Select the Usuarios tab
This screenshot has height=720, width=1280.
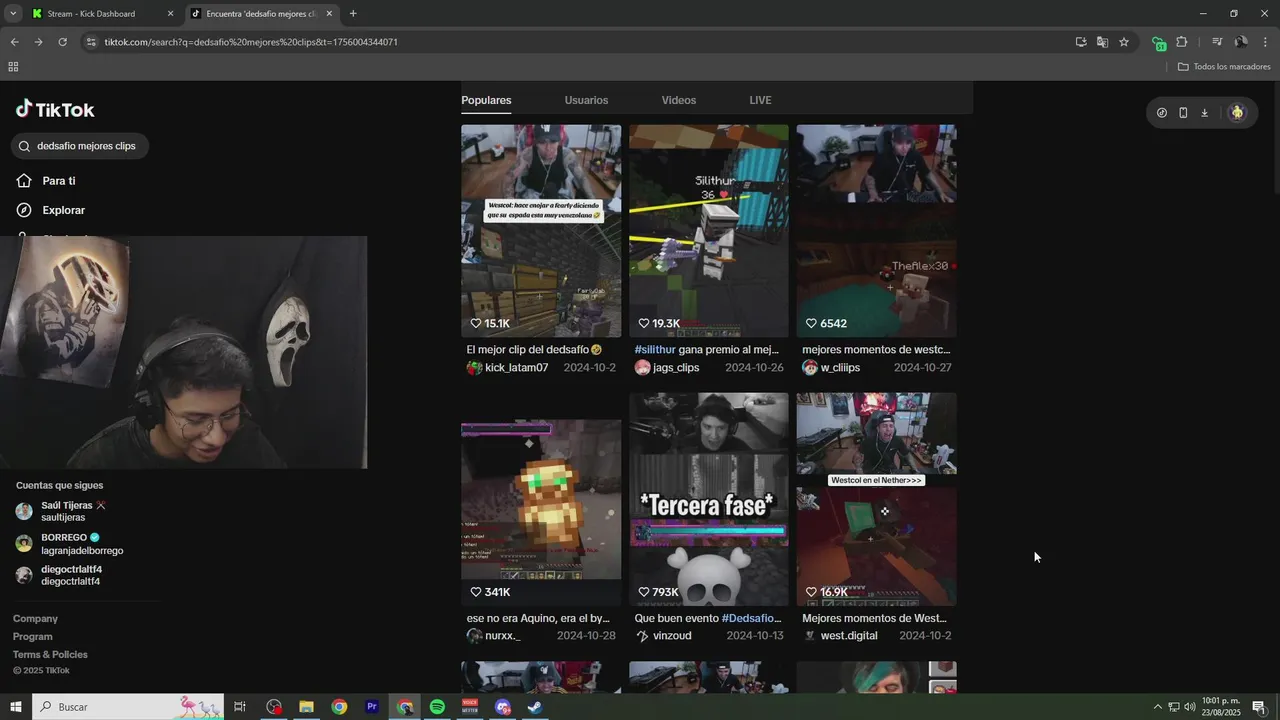pyautogui.click(x=586, y=100)
